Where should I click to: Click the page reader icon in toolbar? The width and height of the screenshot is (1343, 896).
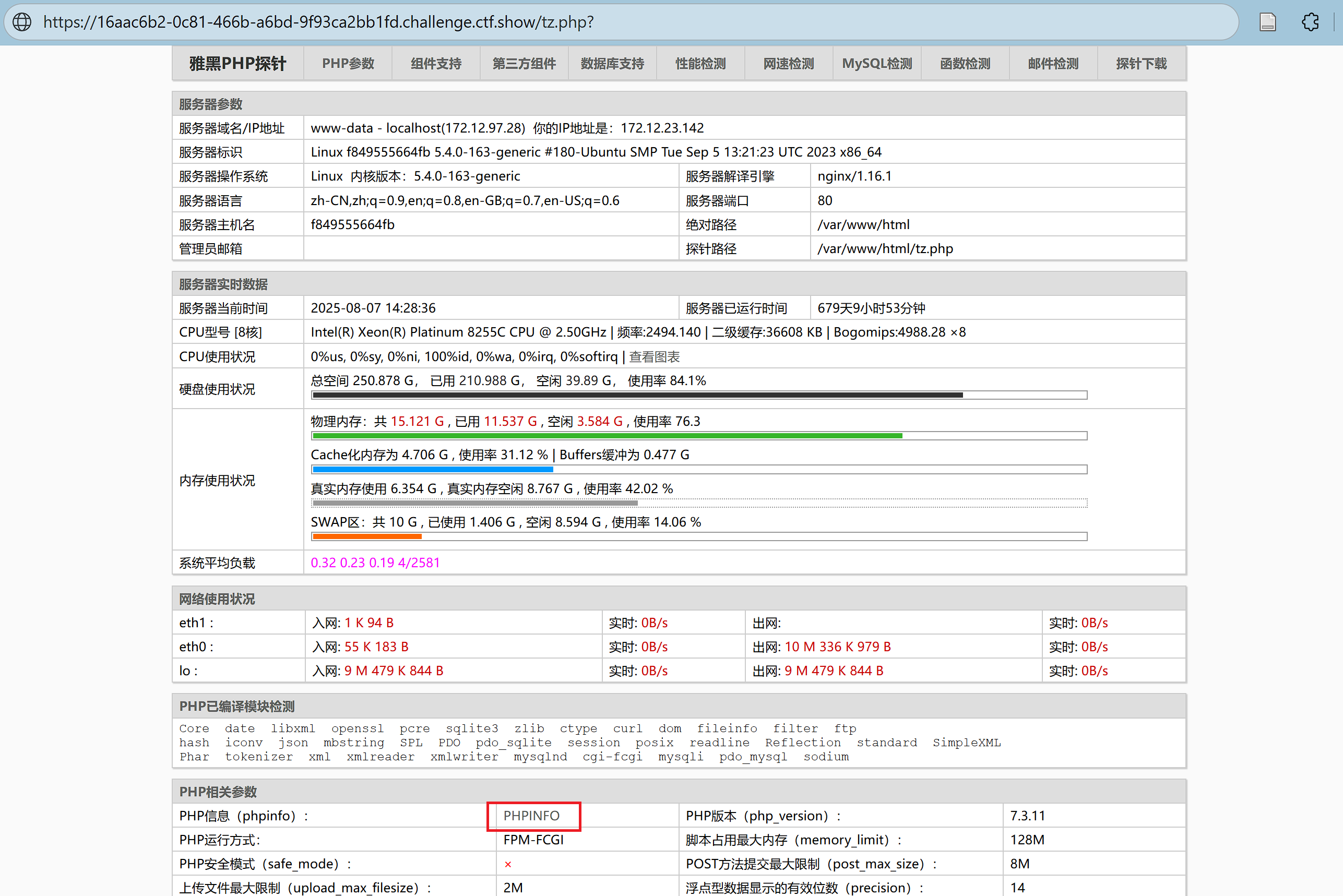tap(1267, 22)
